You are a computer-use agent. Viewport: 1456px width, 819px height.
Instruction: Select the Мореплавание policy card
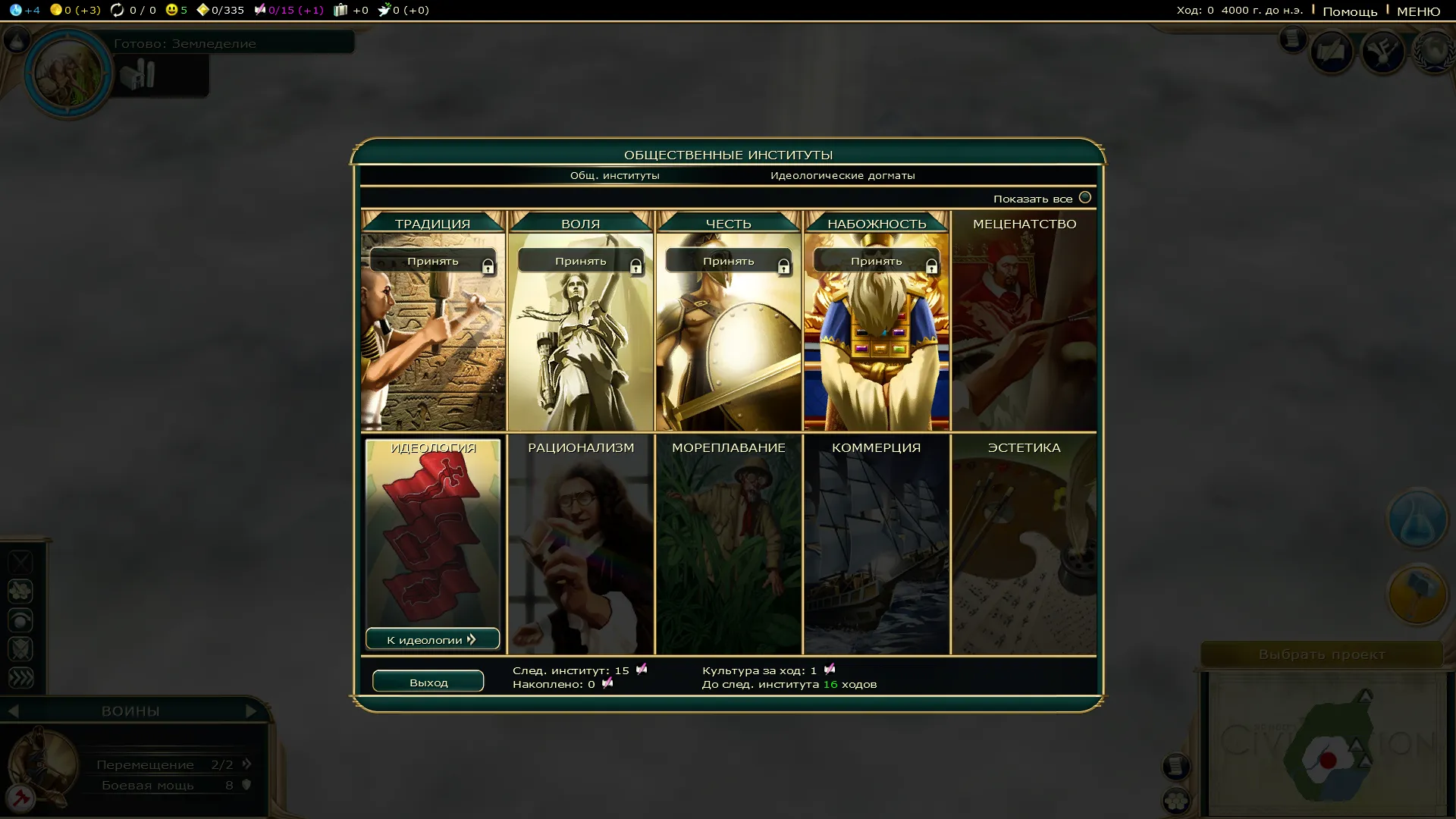[x=729, y=544]
